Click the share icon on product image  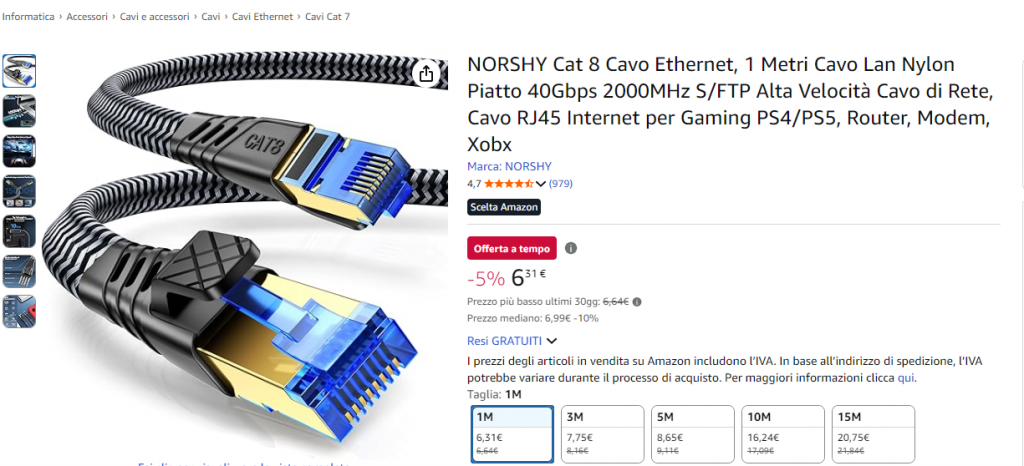pyautogui.click(x=426, y=73)
